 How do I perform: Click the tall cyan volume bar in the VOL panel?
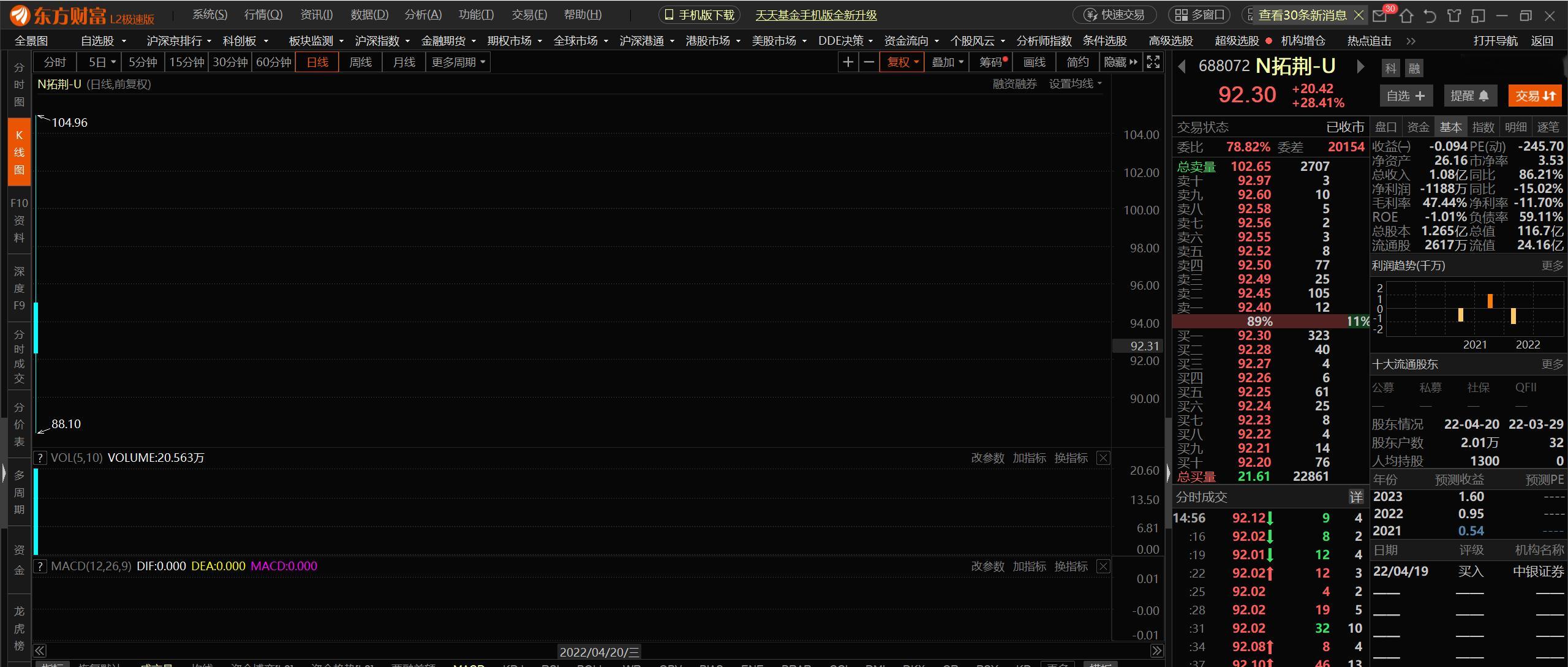tap(36, 511)
